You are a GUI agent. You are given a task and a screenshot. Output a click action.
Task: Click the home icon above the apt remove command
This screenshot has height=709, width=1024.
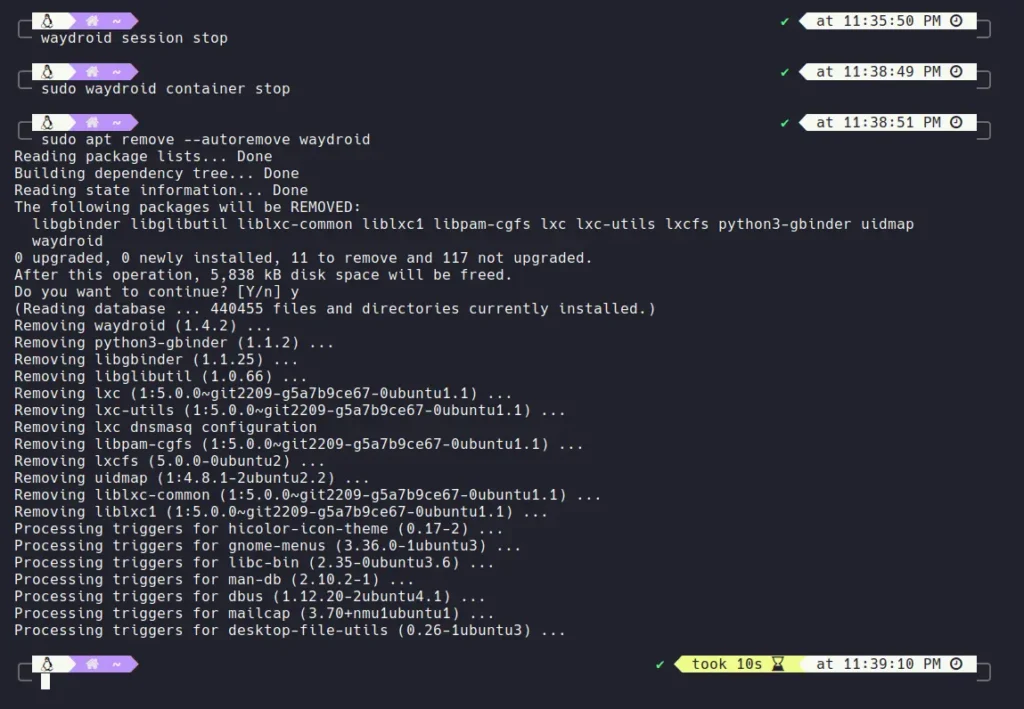coord(92,123)
